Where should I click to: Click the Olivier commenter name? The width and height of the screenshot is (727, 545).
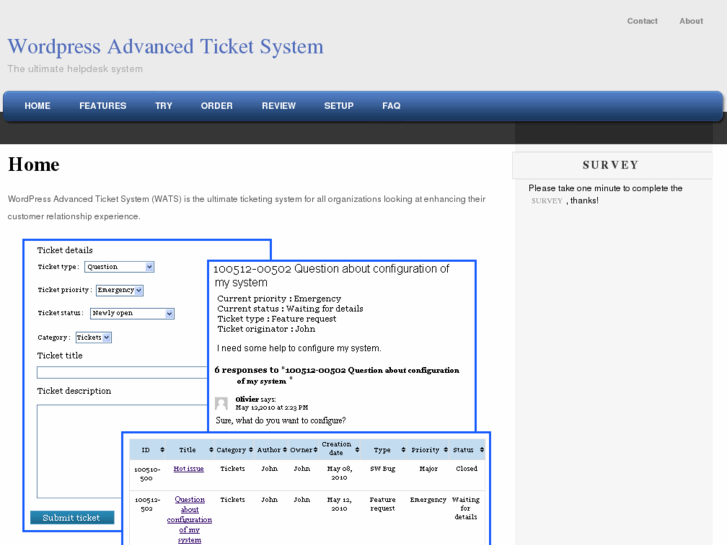[247, 399]
